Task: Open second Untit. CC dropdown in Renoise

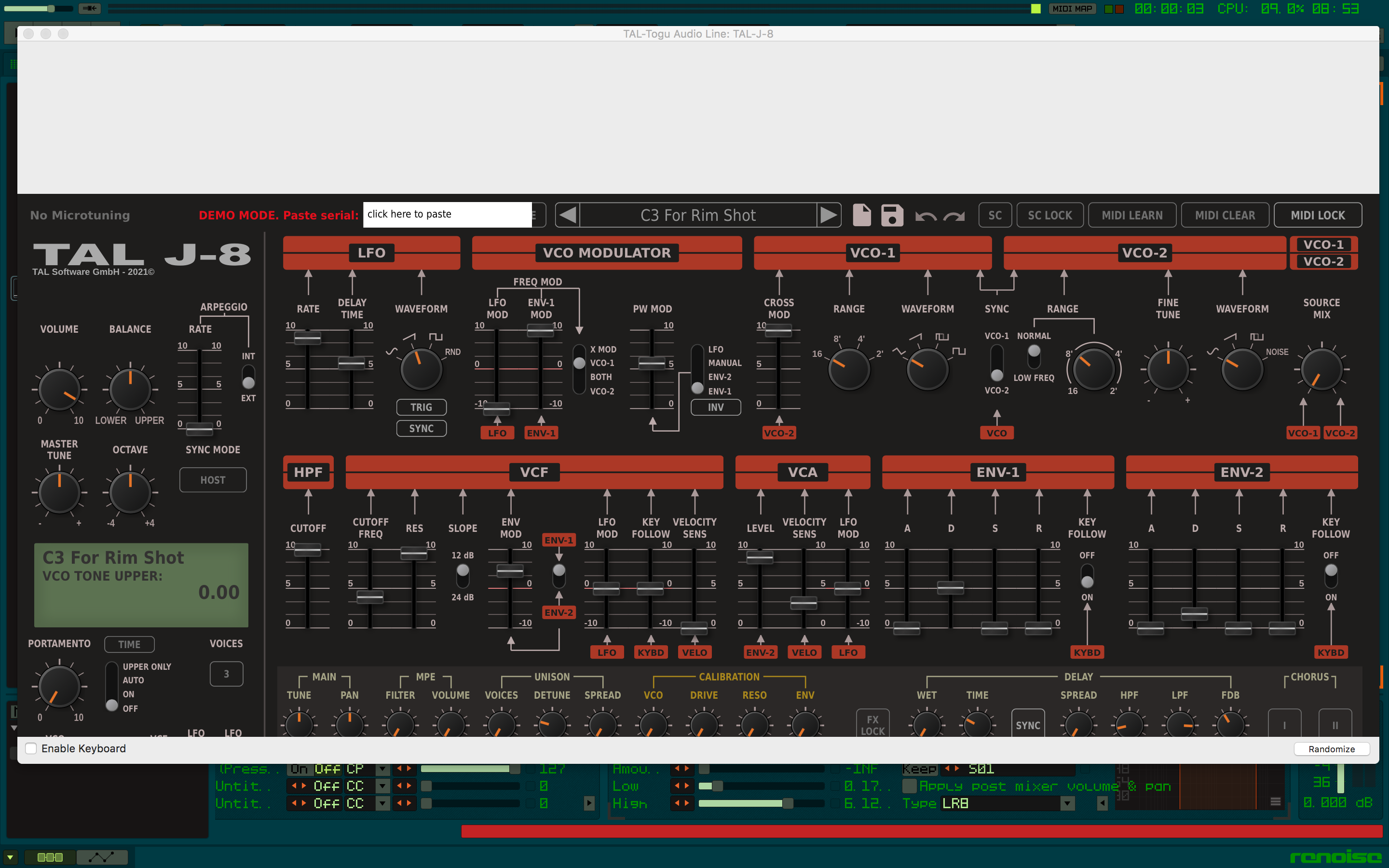Action: coord(382,803)
